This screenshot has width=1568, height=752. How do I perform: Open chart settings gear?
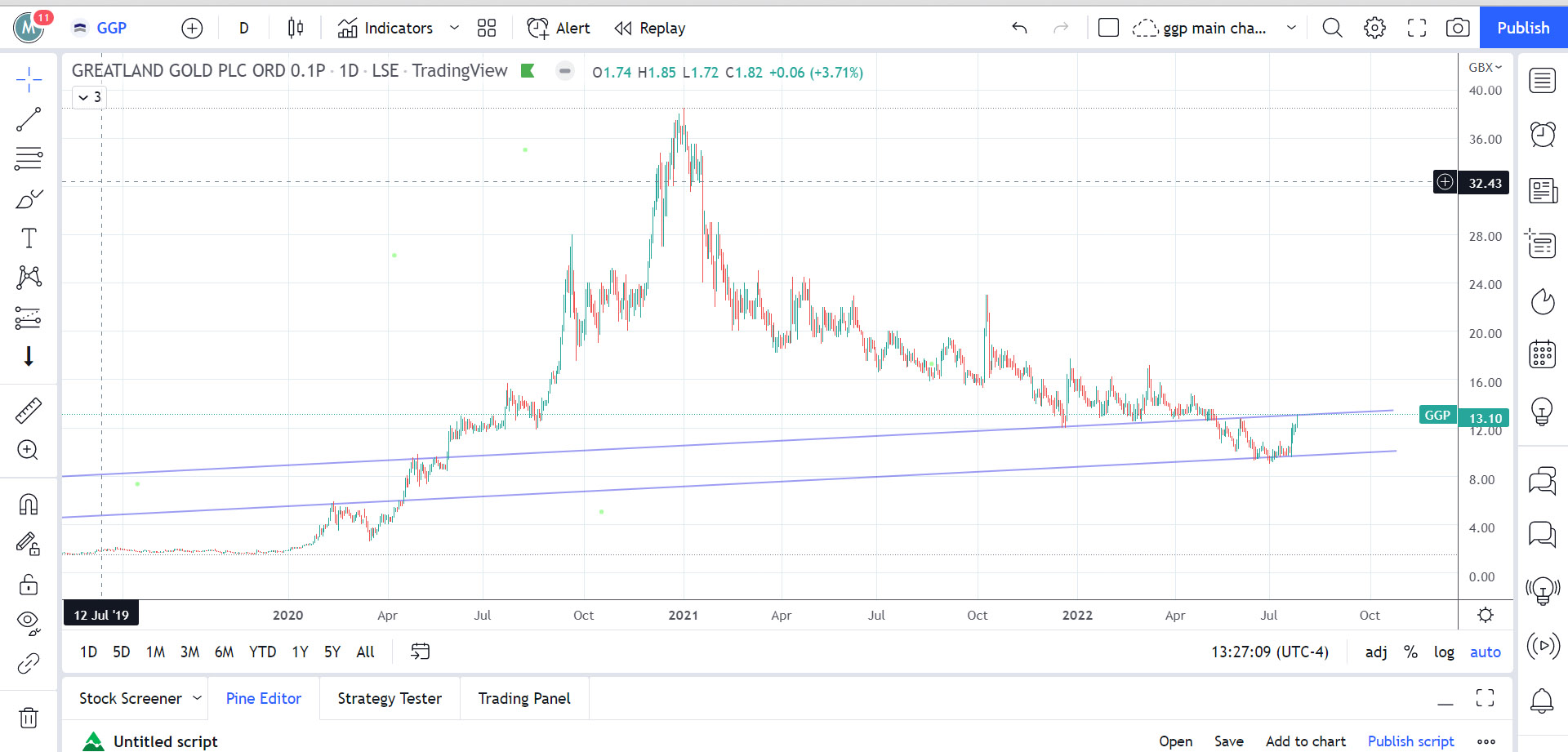click(x=1374, y=28)
